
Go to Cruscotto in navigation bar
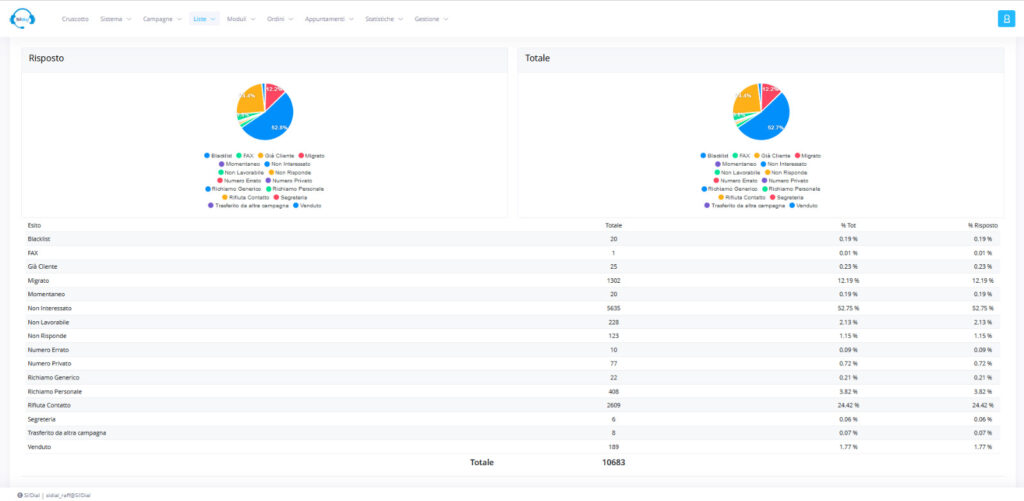[75, 19]
